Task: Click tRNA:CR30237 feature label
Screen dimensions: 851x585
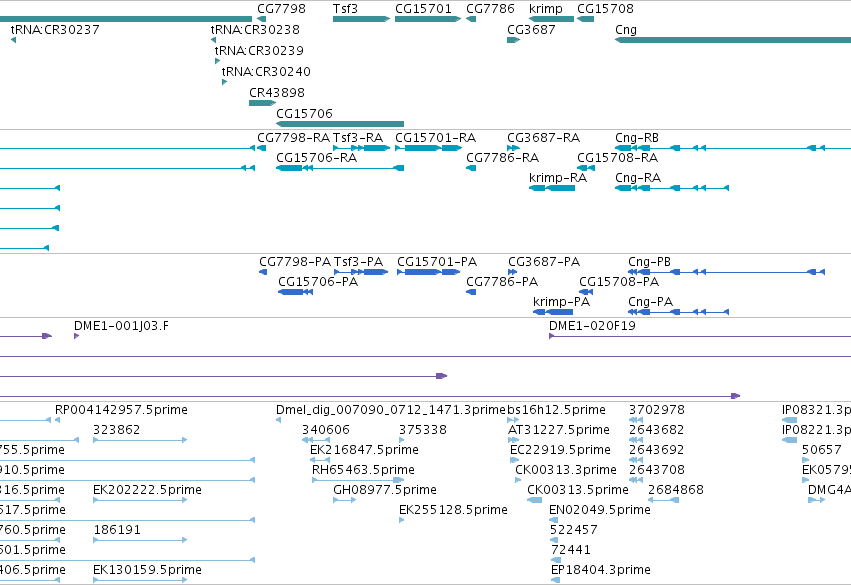Action: click(x=55, y=29)
